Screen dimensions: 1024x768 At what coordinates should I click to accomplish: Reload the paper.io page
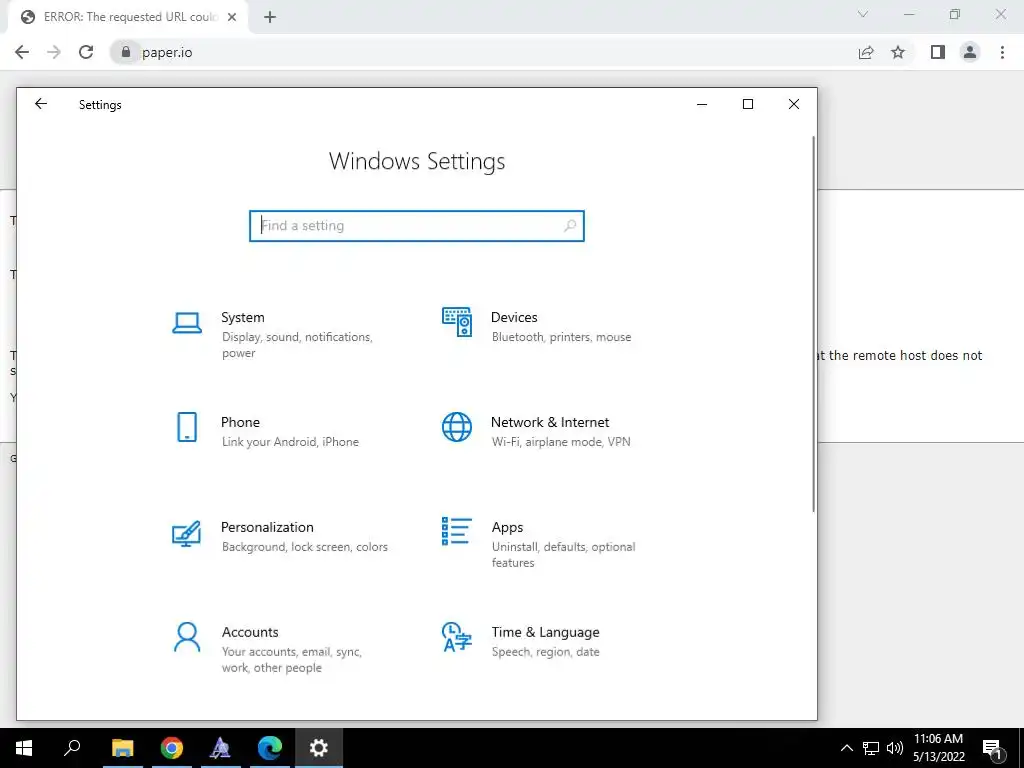coord(86,52)
